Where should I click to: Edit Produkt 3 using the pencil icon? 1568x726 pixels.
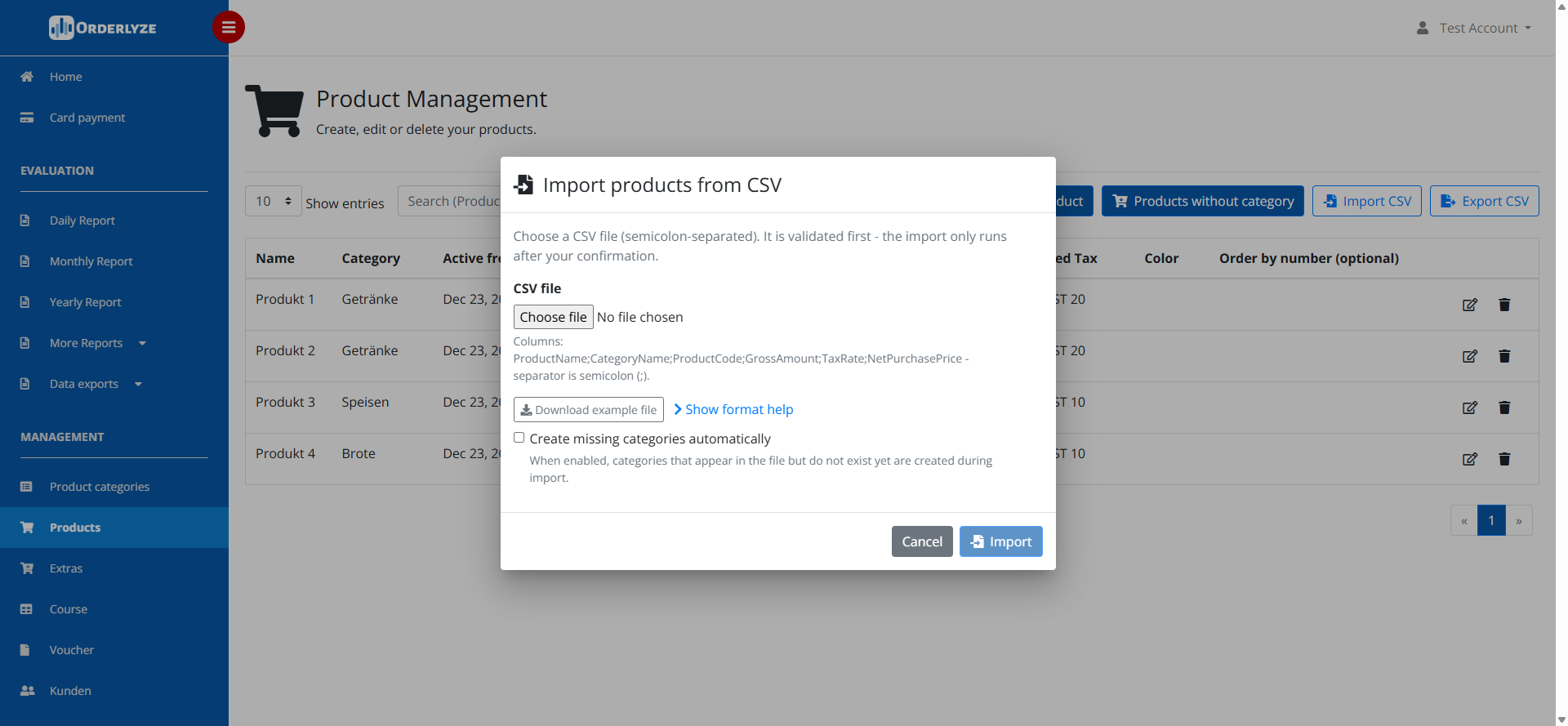(1470, 408)
